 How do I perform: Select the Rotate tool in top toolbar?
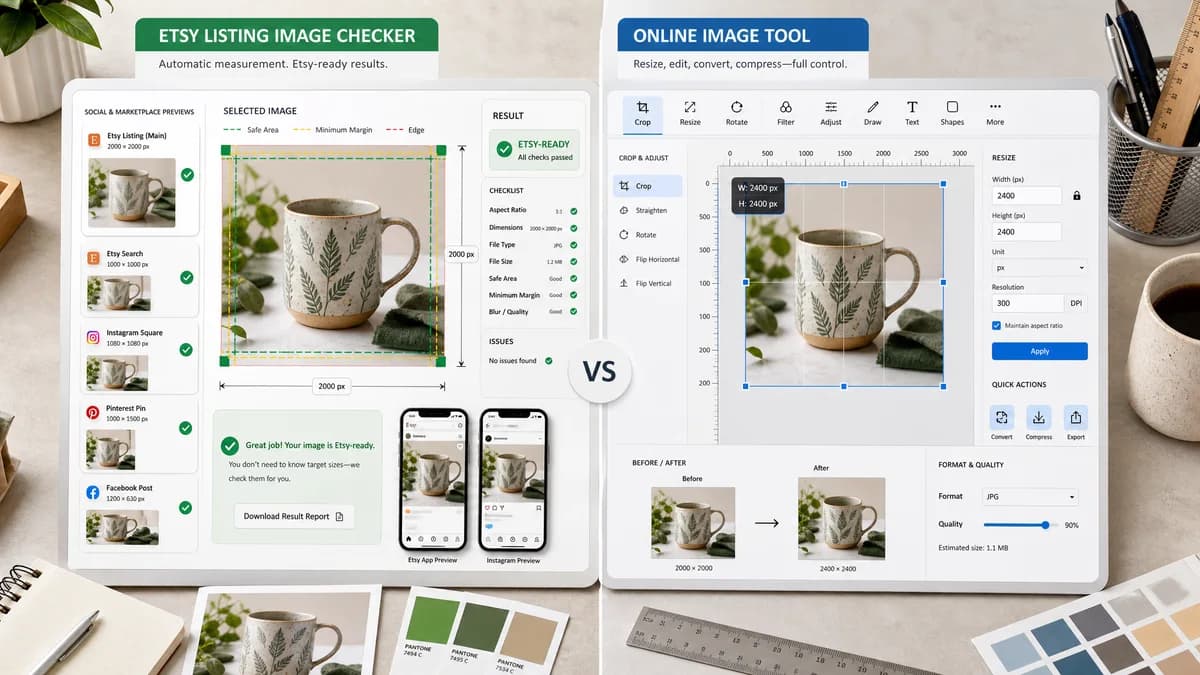click(x=737, y=113)
